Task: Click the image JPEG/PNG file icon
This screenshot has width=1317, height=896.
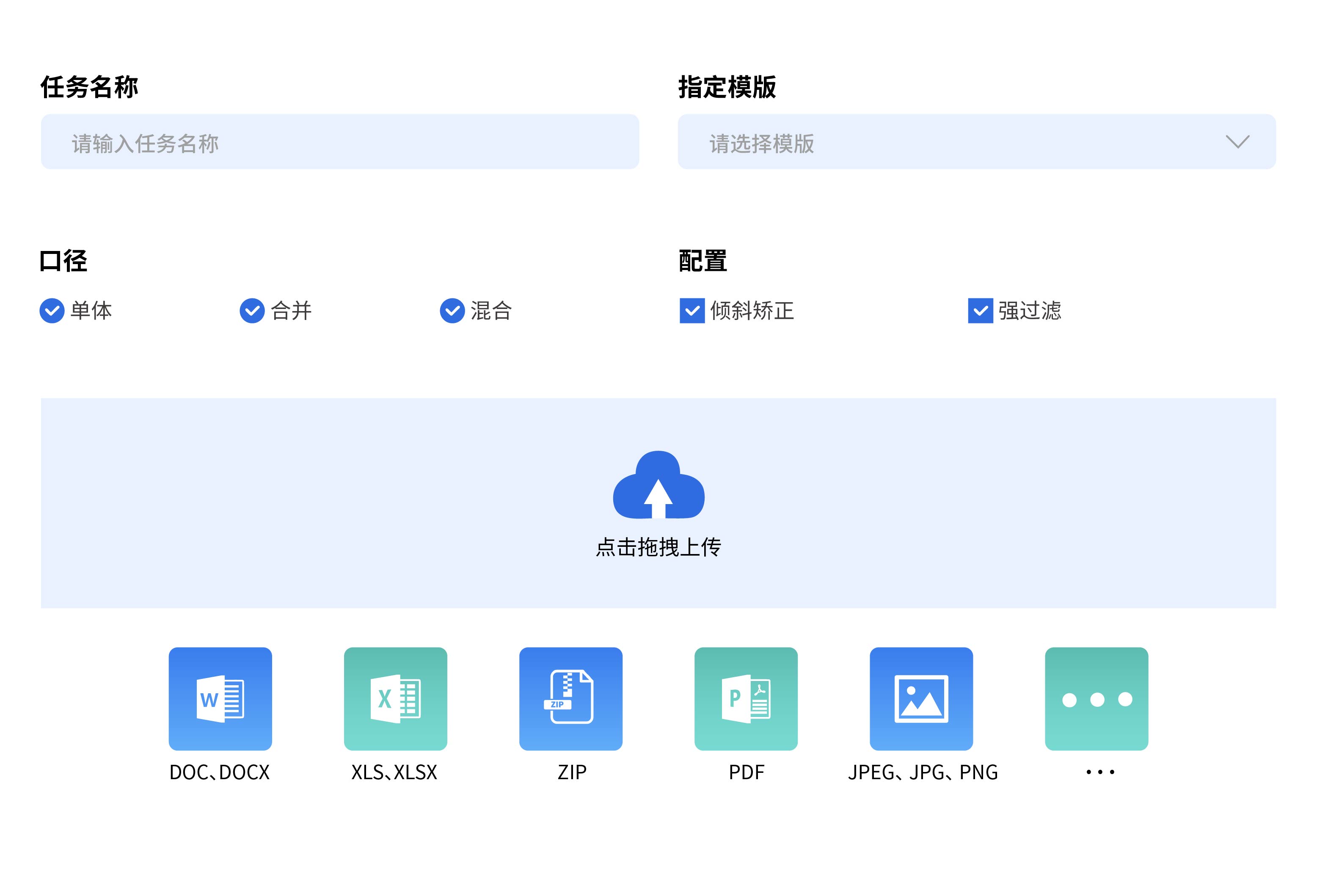Action: (921, 698)
